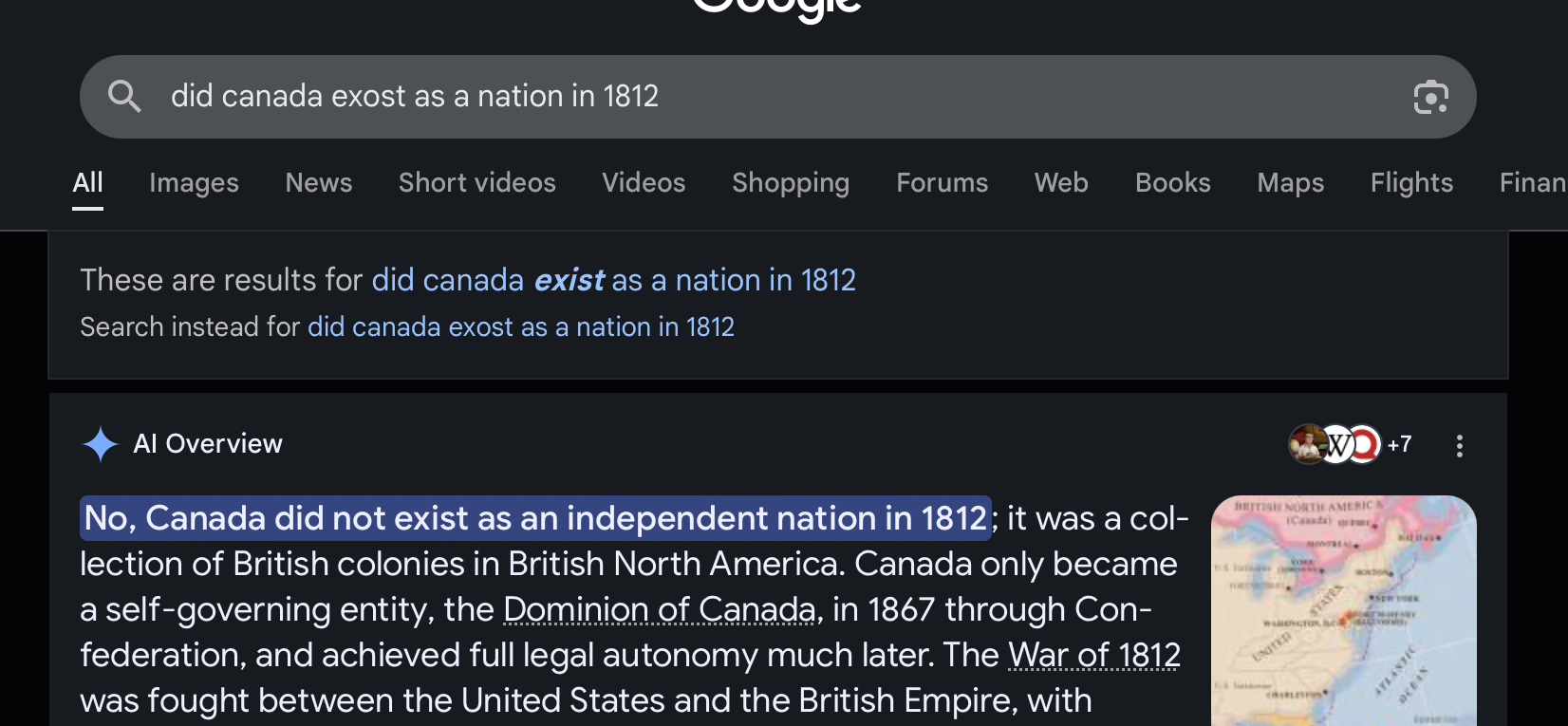Switch to the Images tab

pos(194,182)
